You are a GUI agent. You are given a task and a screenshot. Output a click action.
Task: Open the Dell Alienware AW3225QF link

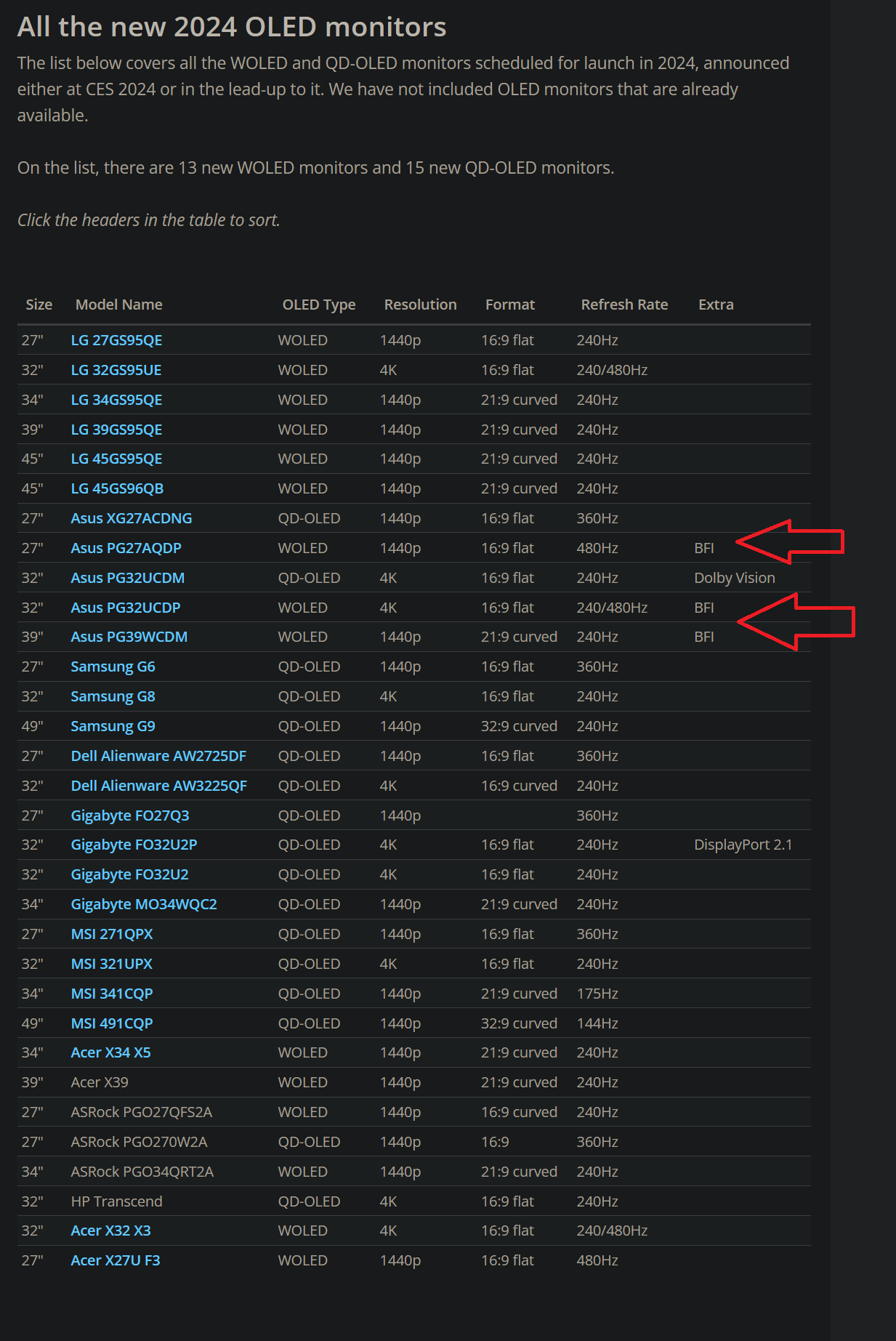(159, 786)
